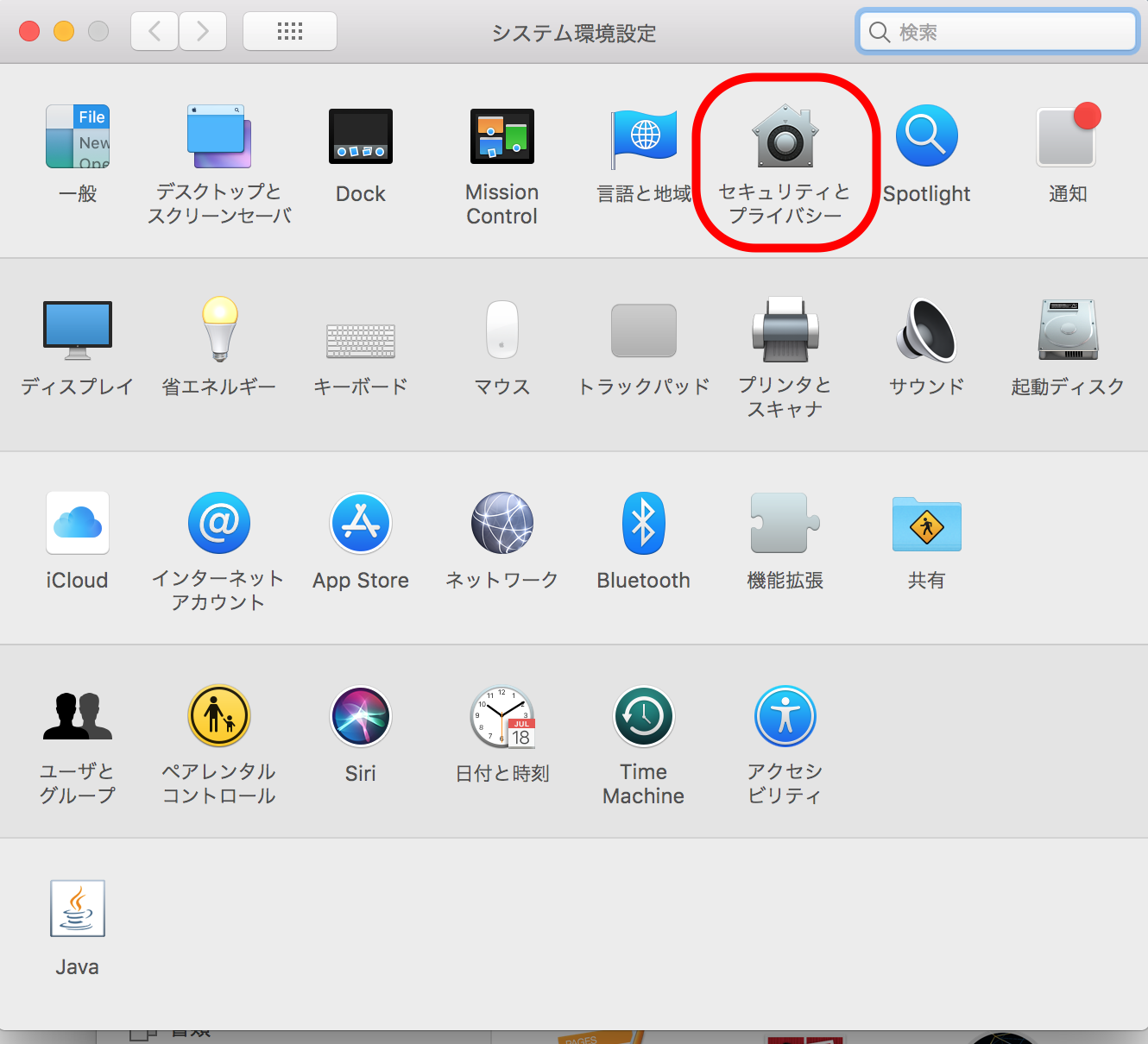Open Security & Privacy (セキュリティとプライバシー) preferences
Viewport: 1148px width, 1044px height.
pyautogui.click(x=785, y=138)
